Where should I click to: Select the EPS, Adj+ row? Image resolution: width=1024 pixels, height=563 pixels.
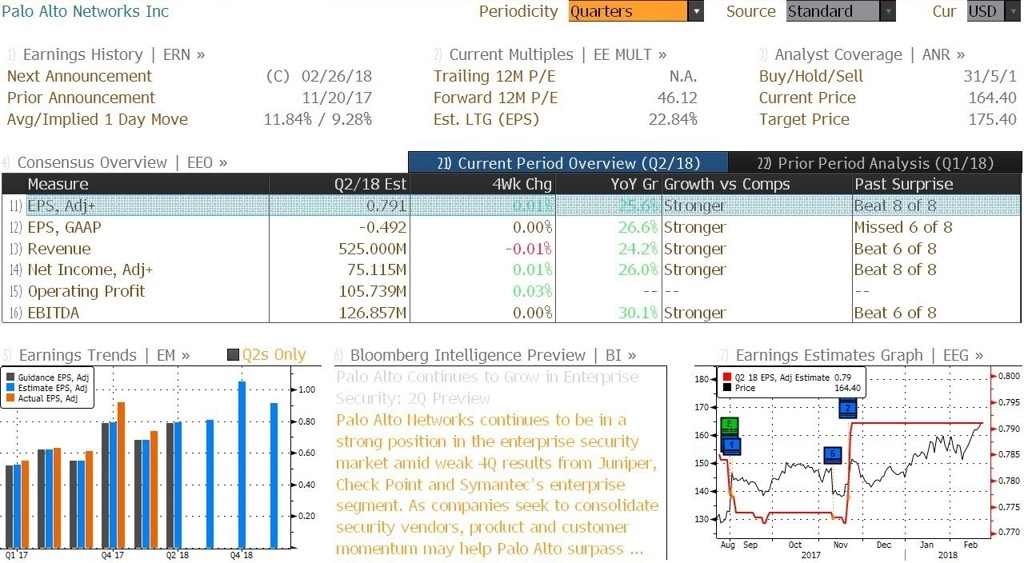pos(511,206)
